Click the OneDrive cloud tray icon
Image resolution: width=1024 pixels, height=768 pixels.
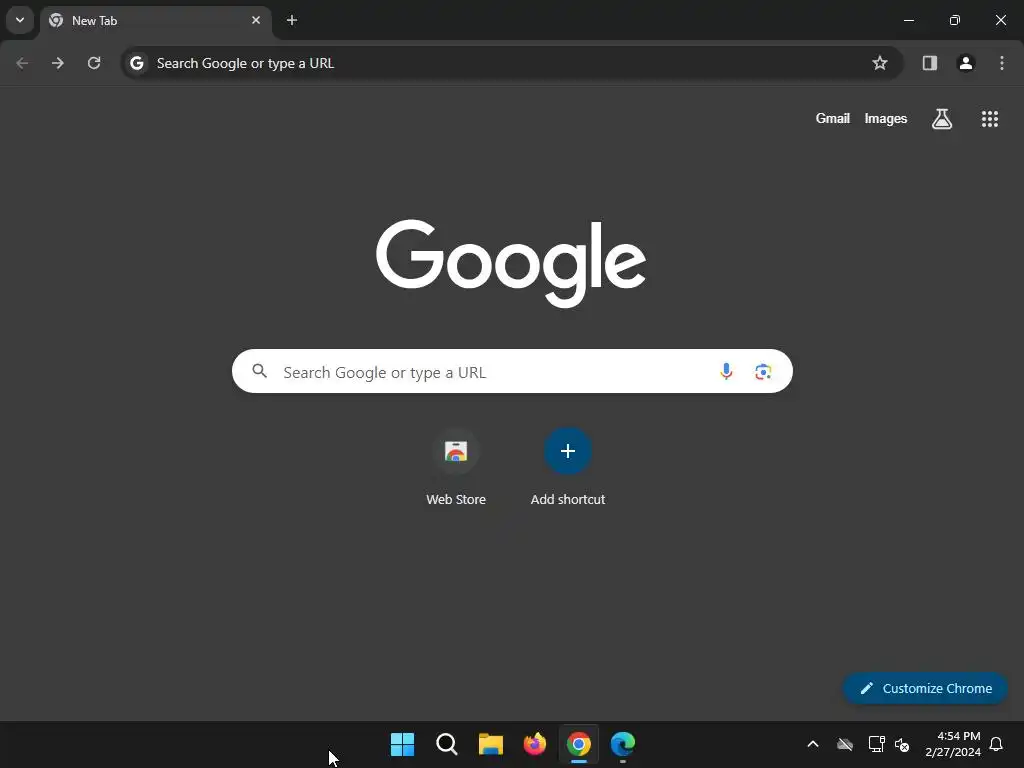(x=845, y=744)
